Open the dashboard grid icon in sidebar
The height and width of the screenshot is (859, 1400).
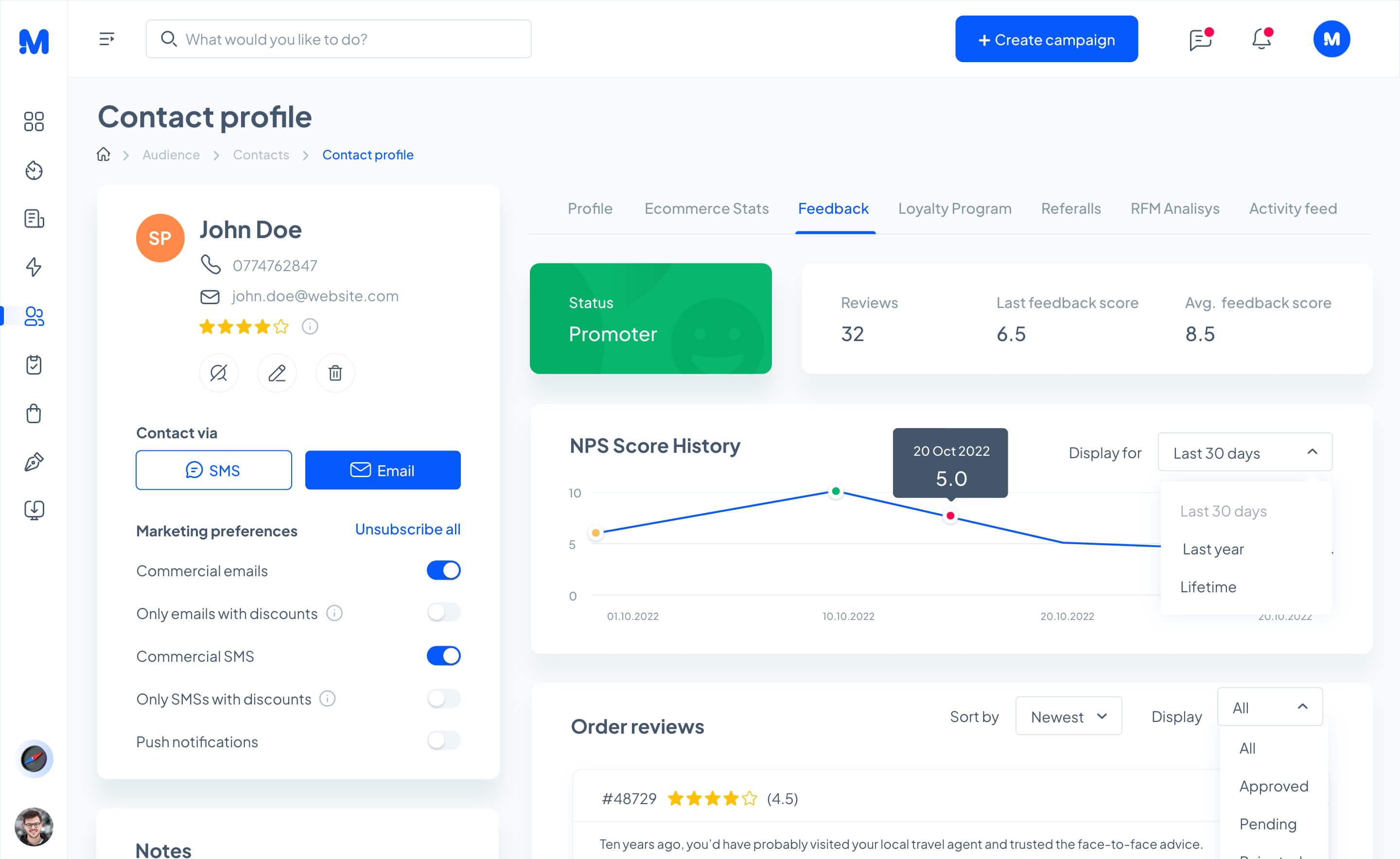(x=34, y=121)
